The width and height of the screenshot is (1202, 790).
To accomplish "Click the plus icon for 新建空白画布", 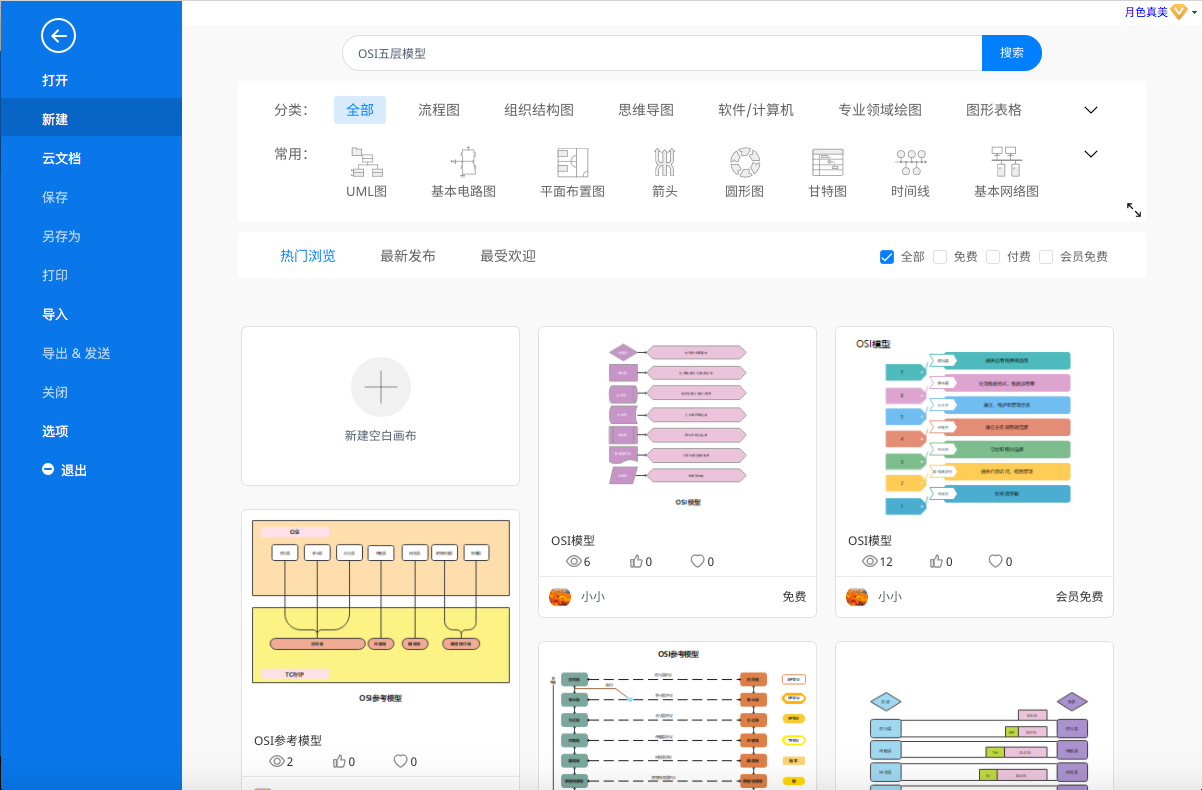I will click(381, 387).
